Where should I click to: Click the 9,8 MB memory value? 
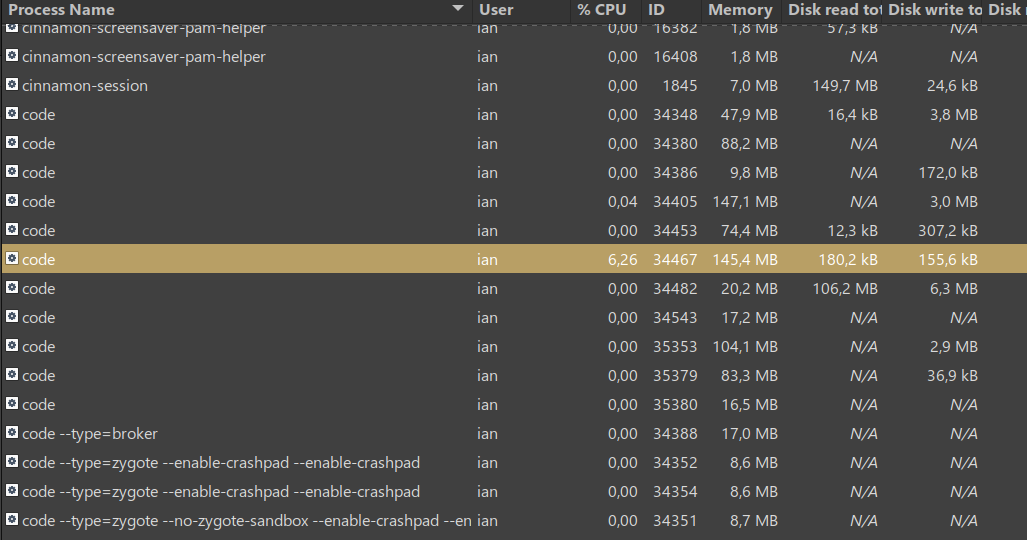tap(754, 173)
